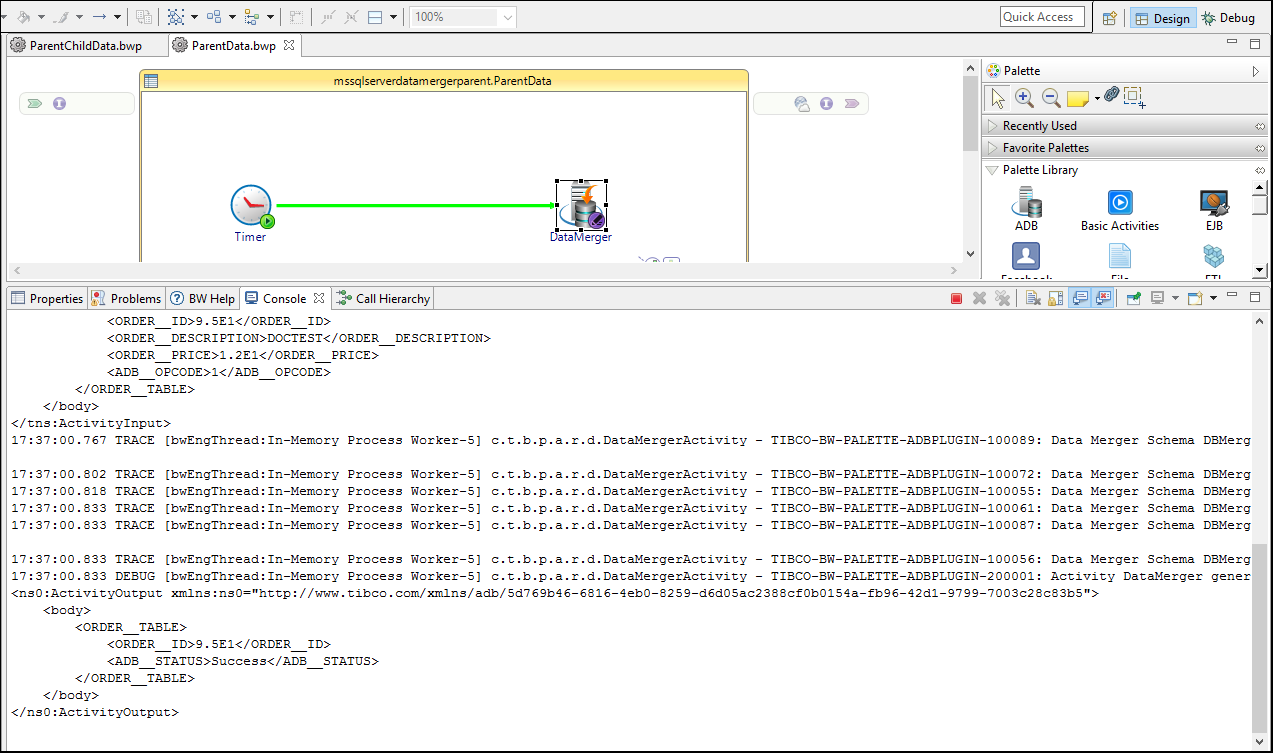Choose the palette Select arrow tool
The image size is (1273, 753).
[x=997, y=97]
